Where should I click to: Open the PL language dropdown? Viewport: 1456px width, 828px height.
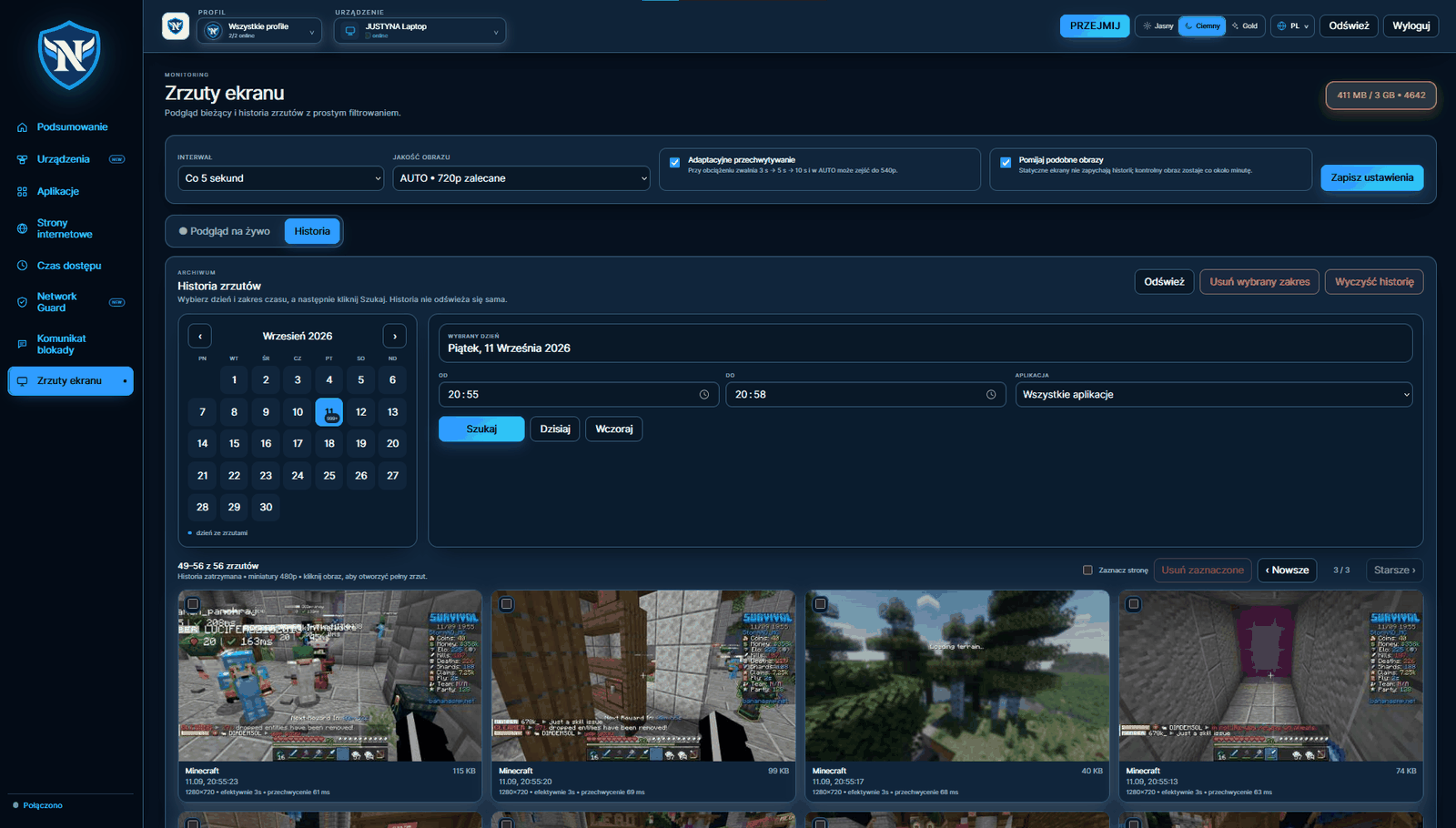pyautogui.click(x=1292, y=26)
